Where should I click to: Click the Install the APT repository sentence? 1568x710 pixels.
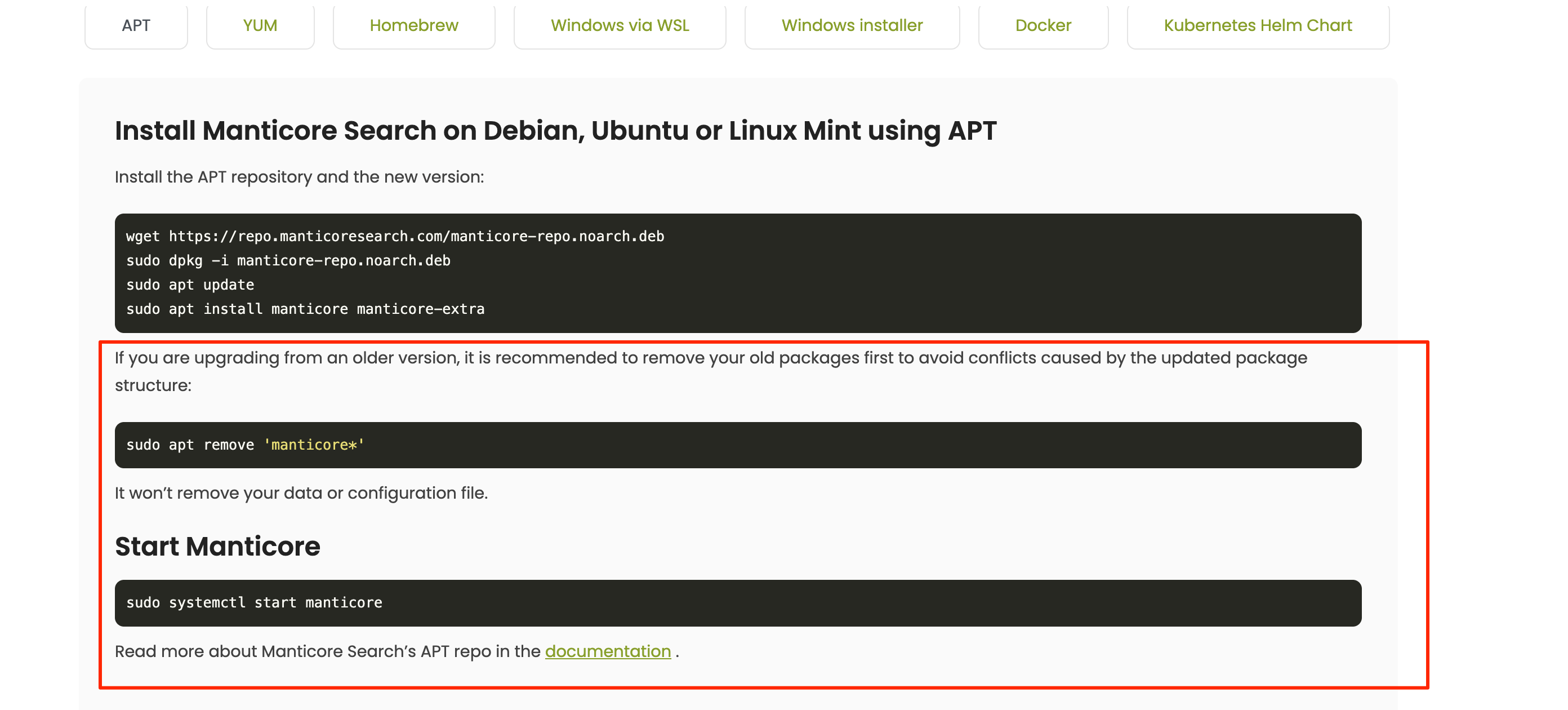(x=299, y=177)
